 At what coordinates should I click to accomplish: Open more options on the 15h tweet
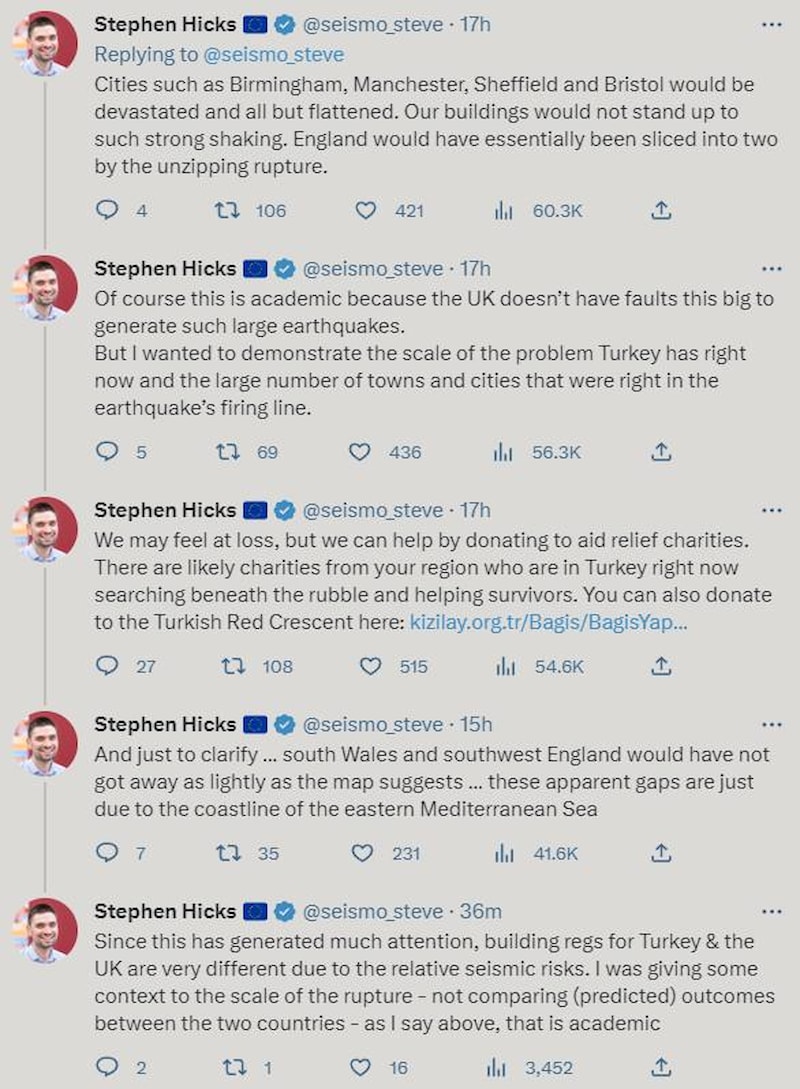pyautogui.click(x=771, y=725)
